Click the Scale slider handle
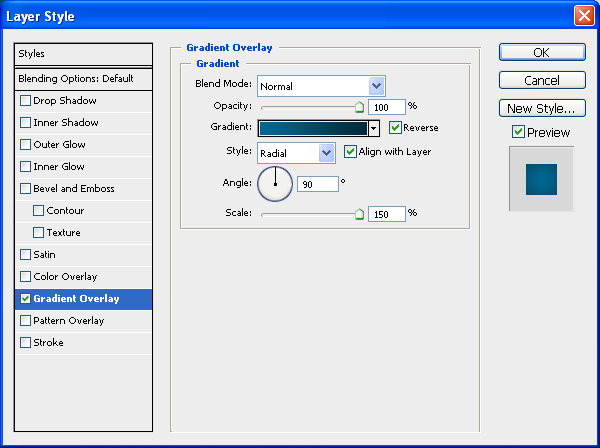Screen dimensions: 600x448 click(359, 213)
